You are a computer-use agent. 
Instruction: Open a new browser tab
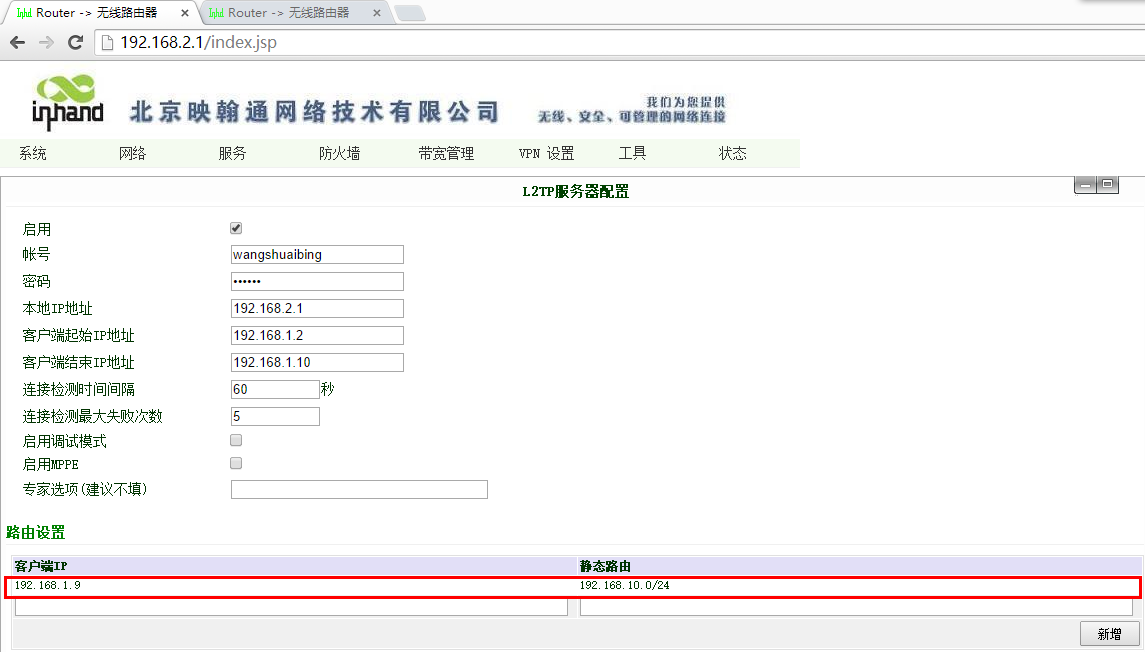(x=409, y=13)
